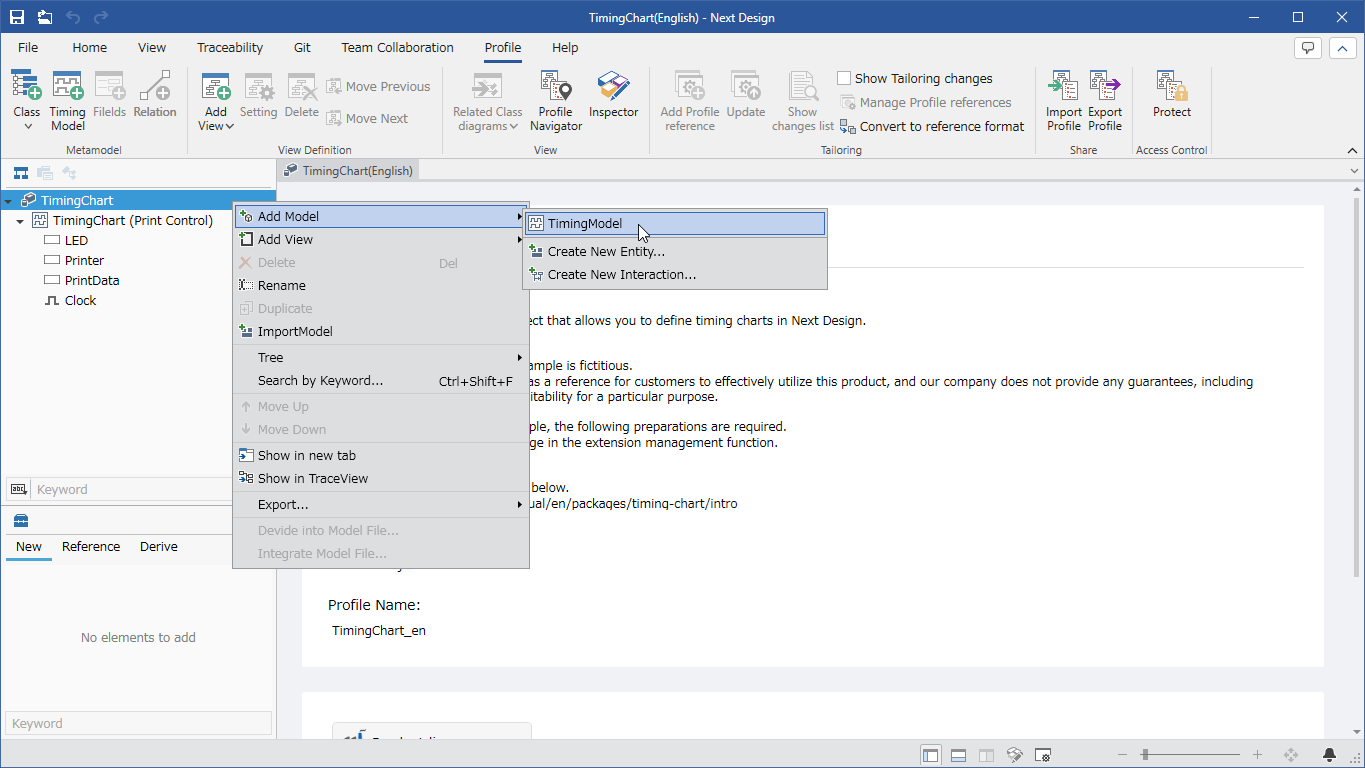Image resolution: width=1365 pixels, height=768 pixels.
Task: Open the Inspector tool
Action: click(613, 94)
